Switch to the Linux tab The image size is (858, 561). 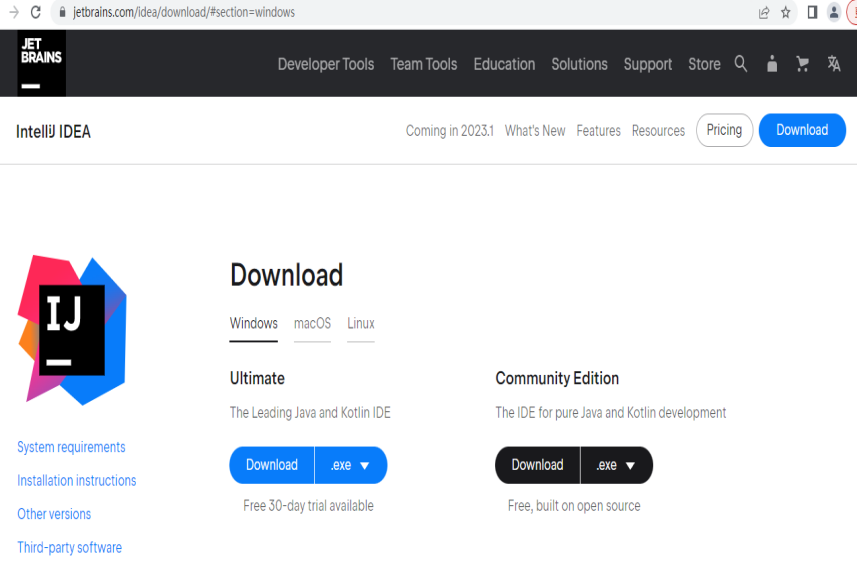tap(361, 323)
